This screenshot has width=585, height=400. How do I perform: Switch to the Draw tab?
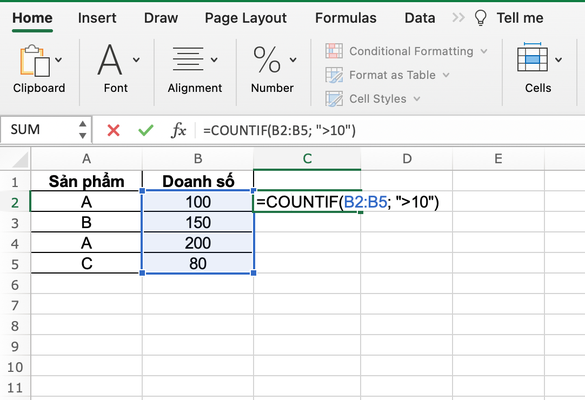pyautogui.click(x=161, y=18)
